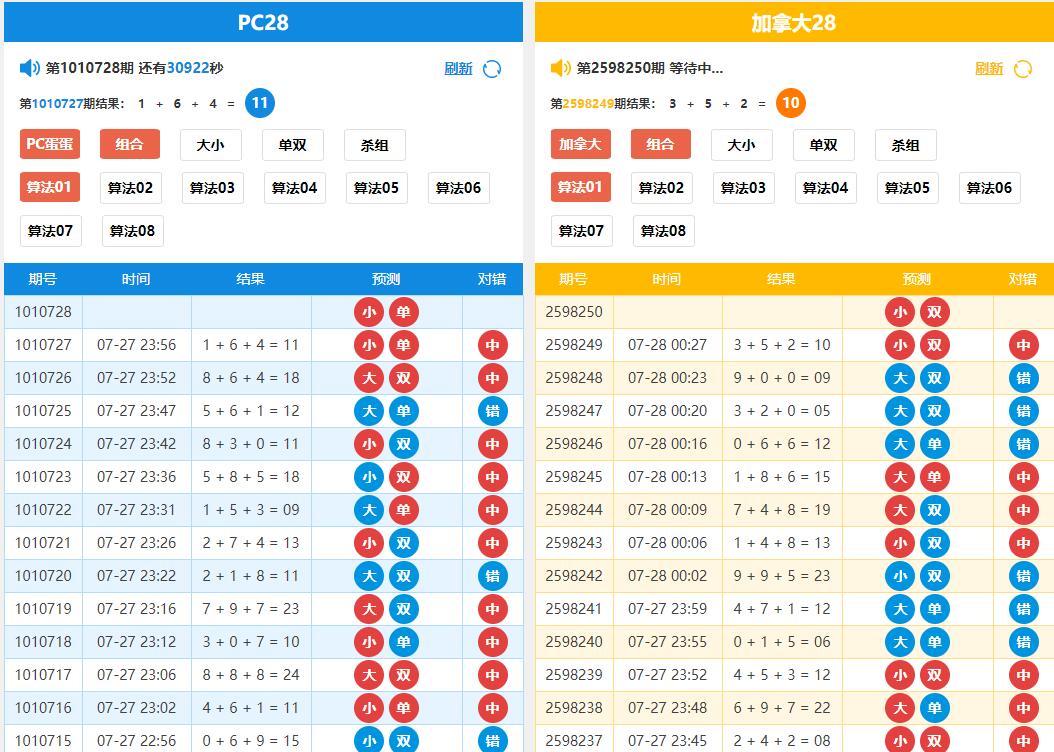The height and width of the screenshot is (752, 1054).
Task: Switch to 组合 mode in 加拿大28
Action: point(661,144)
